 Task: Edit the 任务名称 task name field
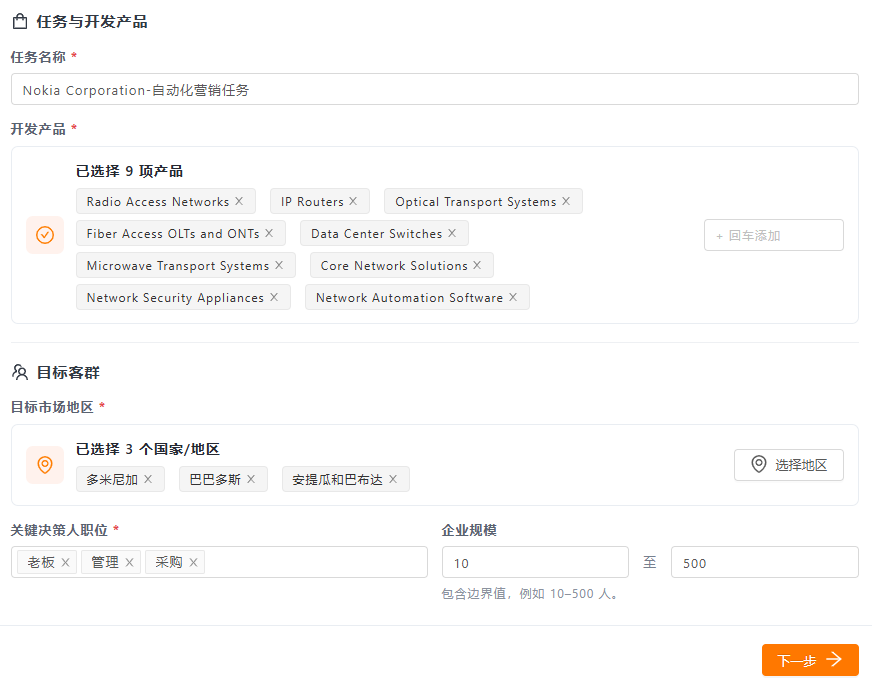click(435, 90)
